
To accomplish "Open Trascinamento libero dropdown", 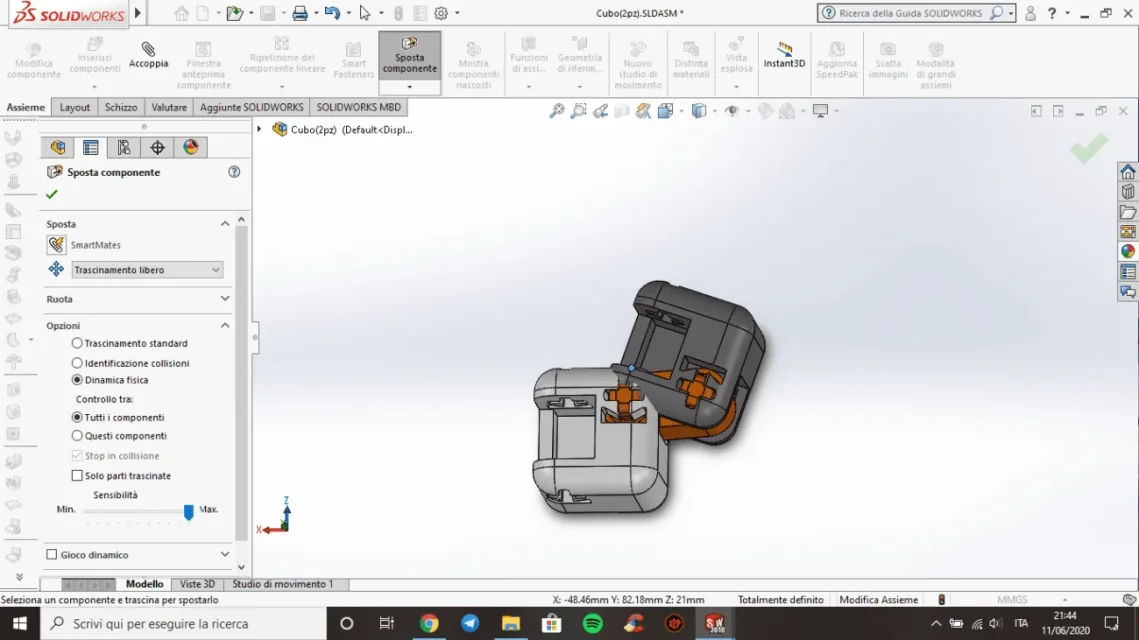I will point(147,270).
